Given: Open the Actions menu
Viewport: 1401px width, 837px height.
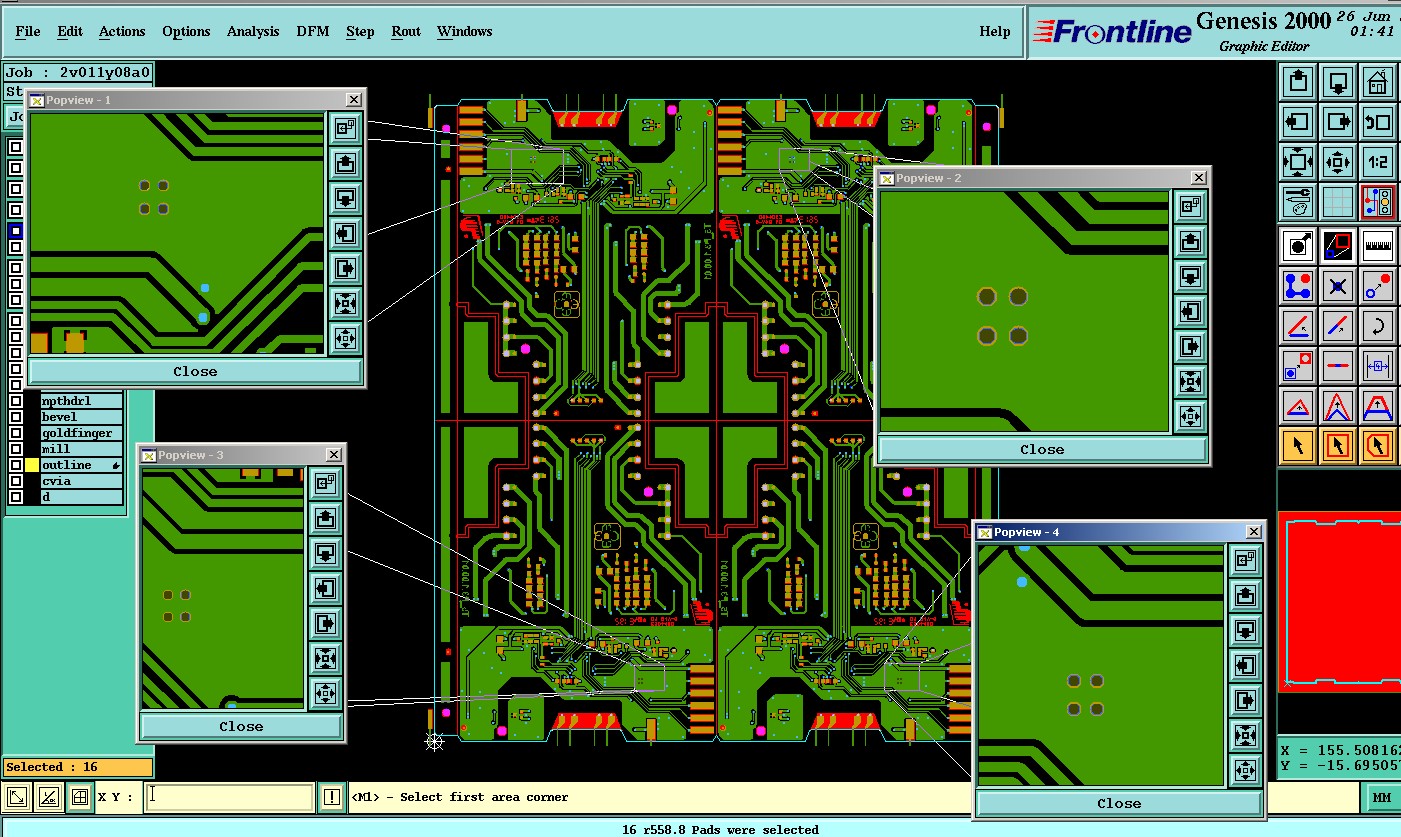Looking at the screenshot, I should (x=122, y=31).
